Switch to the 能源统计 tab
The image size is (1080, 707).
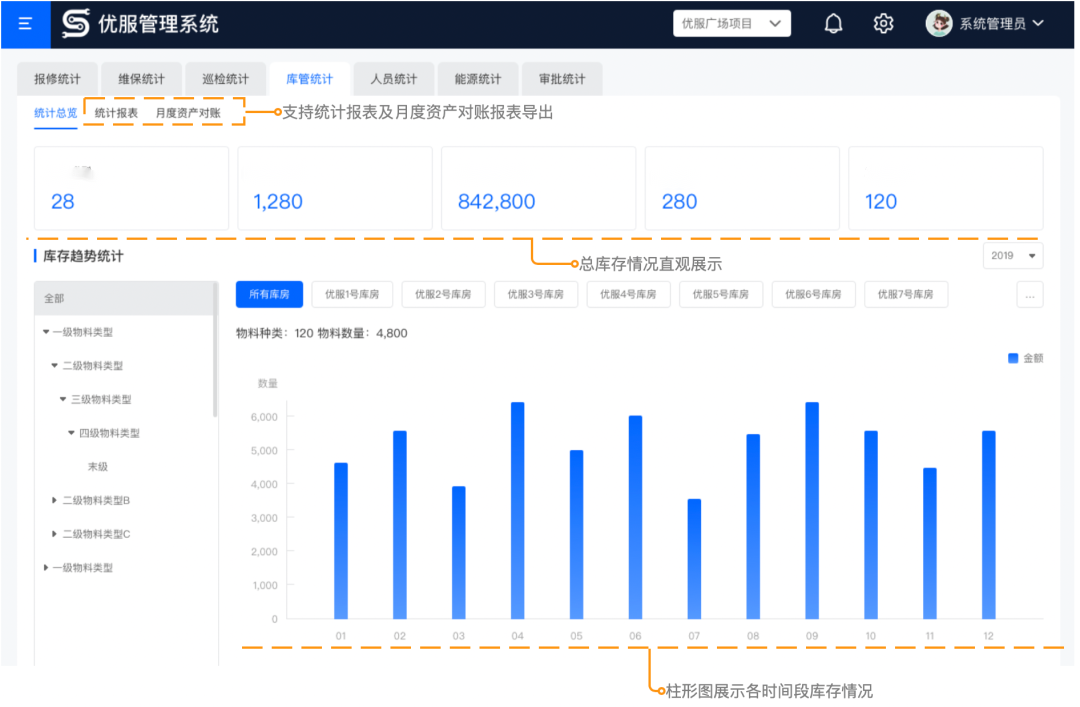pos(477,79)
